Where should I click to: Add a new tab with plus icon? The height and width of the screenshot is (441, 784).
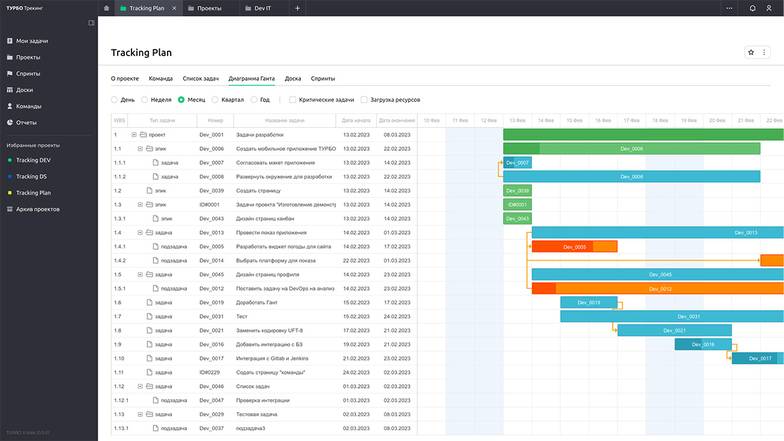click(x=297, y=8)
